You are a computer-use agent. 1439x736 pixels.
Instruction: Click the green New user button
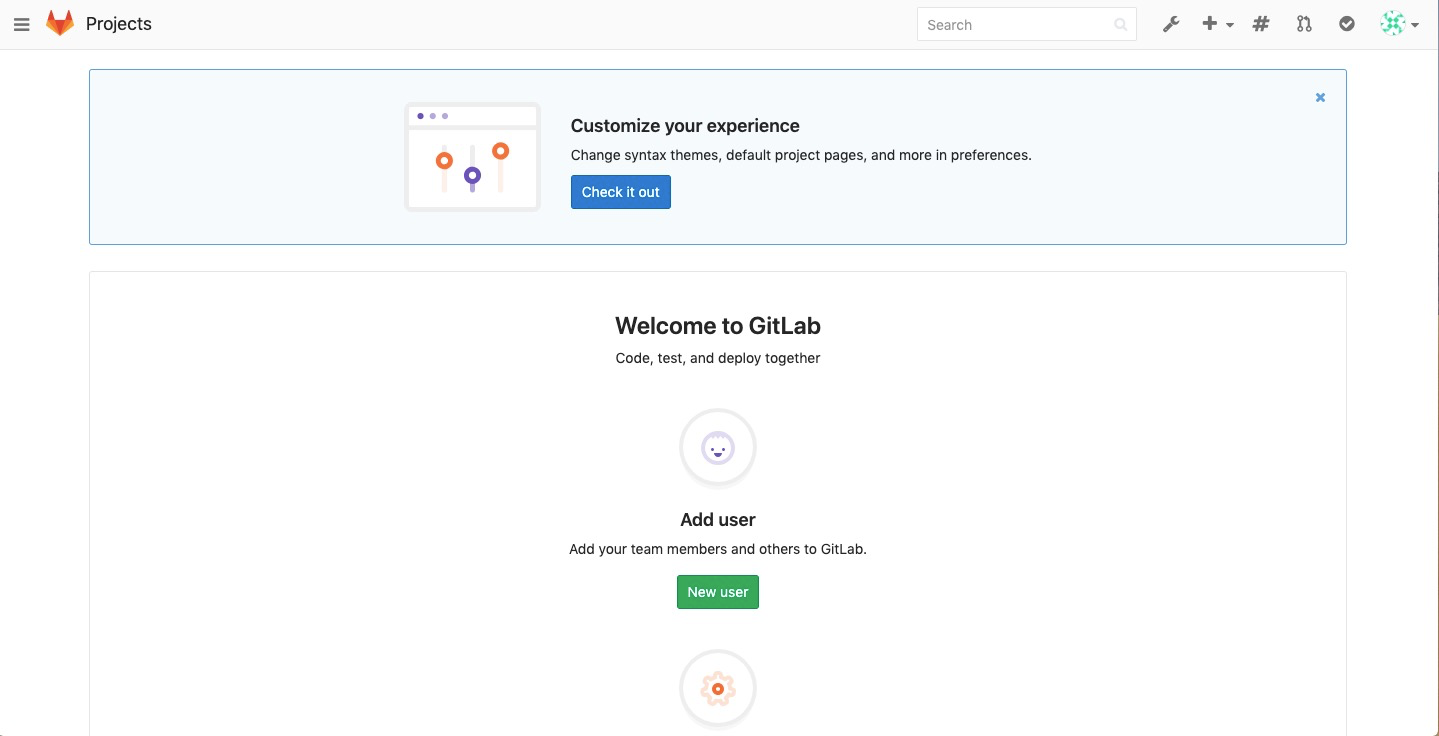coord(718,592)
